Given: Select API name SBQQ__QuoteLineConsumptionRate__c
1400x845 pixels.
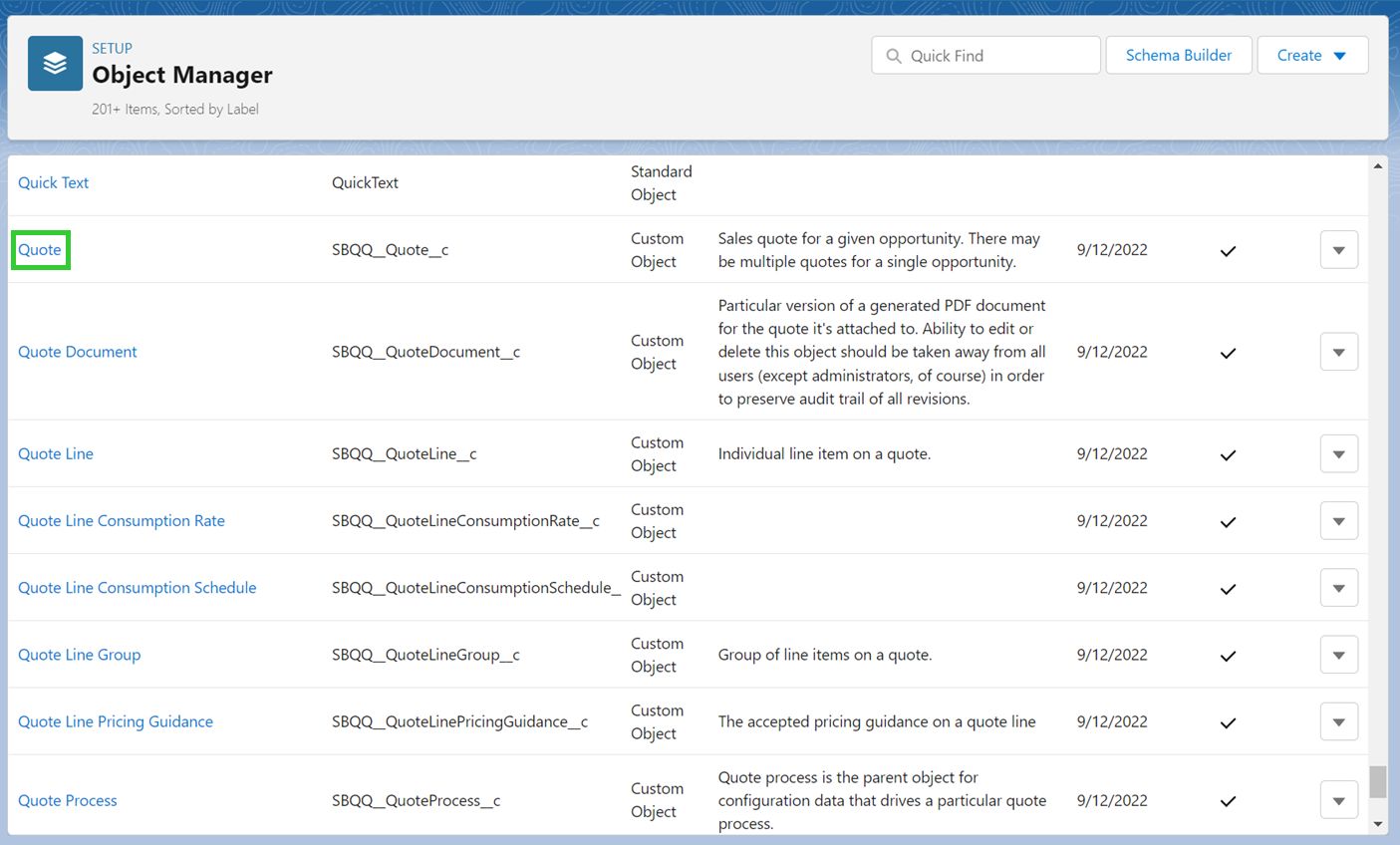Looking at the screenshot, I should 466,521.
